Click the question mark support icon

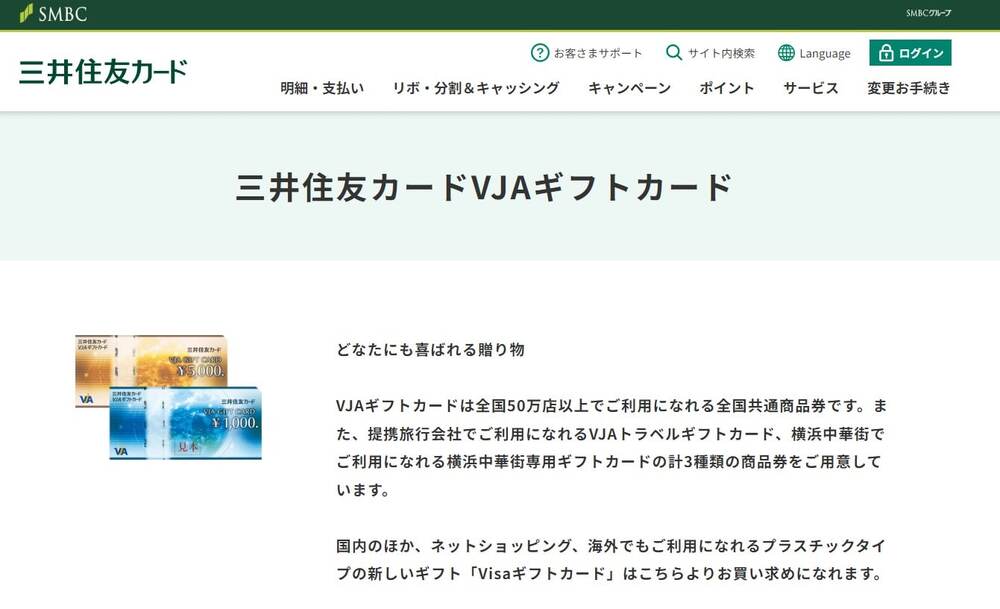540,53
